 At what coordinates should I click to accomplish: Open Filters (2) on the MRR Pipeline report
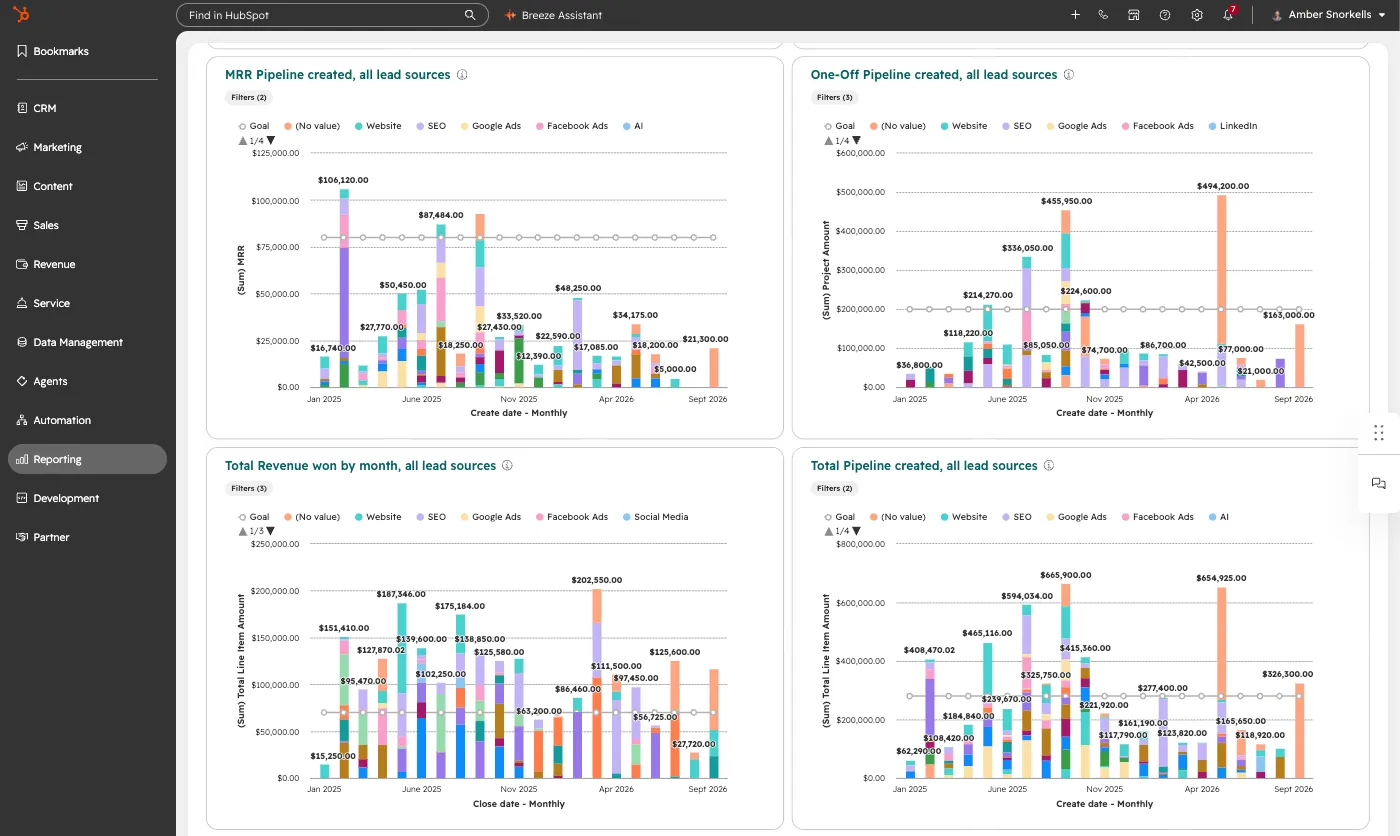(x=249, y=97)
